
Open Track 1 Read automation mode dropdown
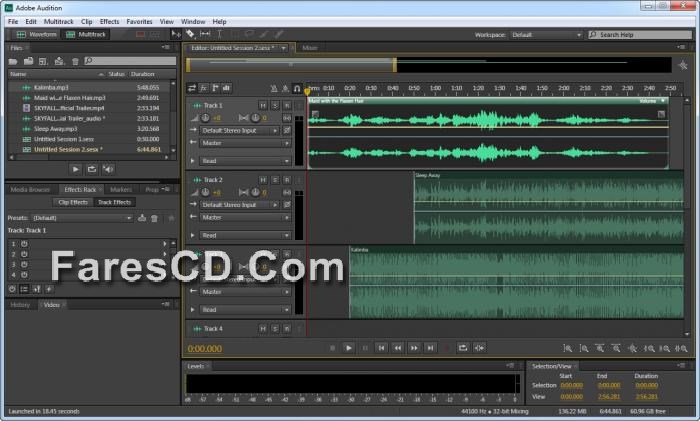point(245,161)
